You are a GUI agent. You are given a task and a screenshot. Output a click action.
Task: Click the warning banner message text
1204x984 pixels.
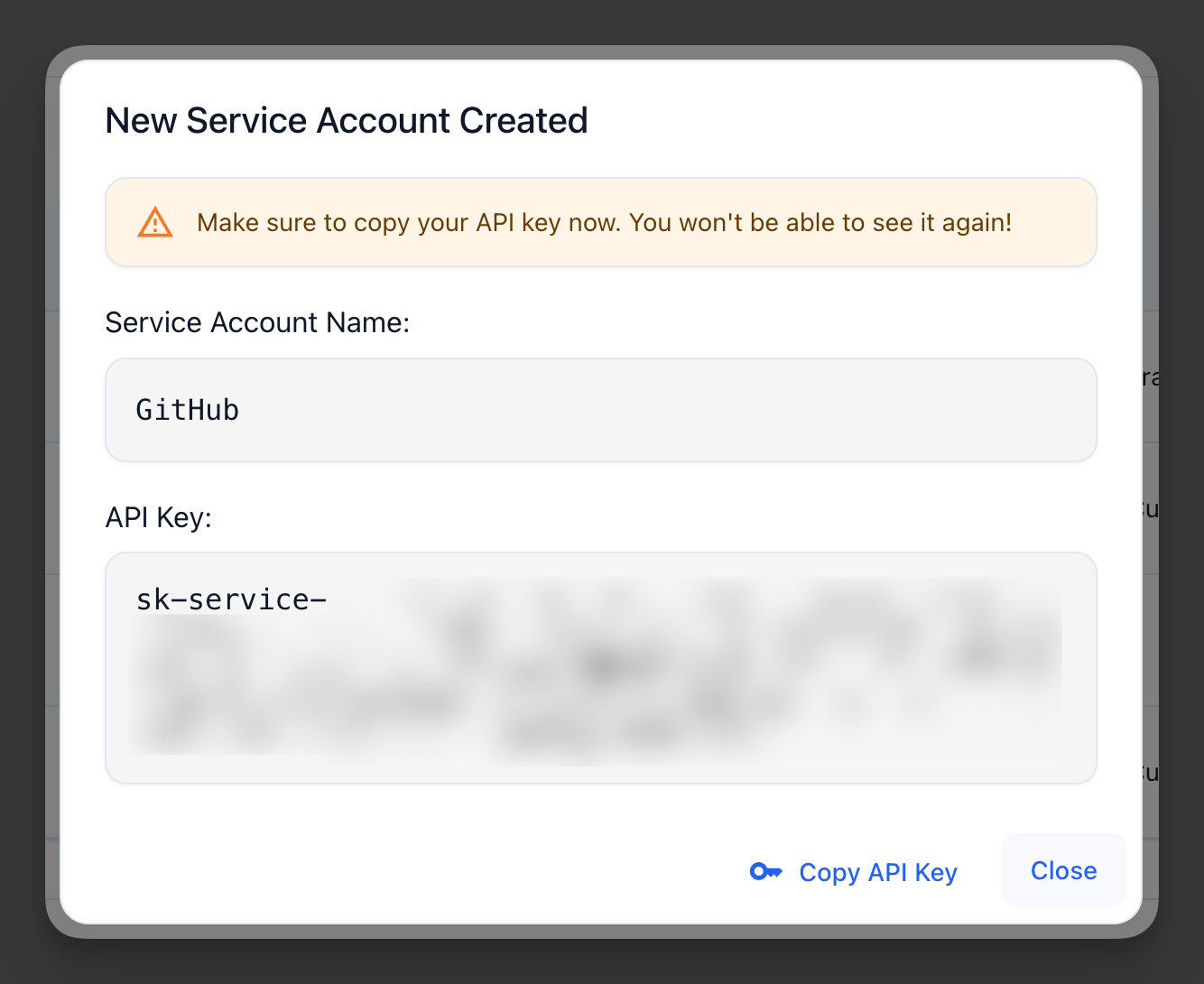[606, 222]
